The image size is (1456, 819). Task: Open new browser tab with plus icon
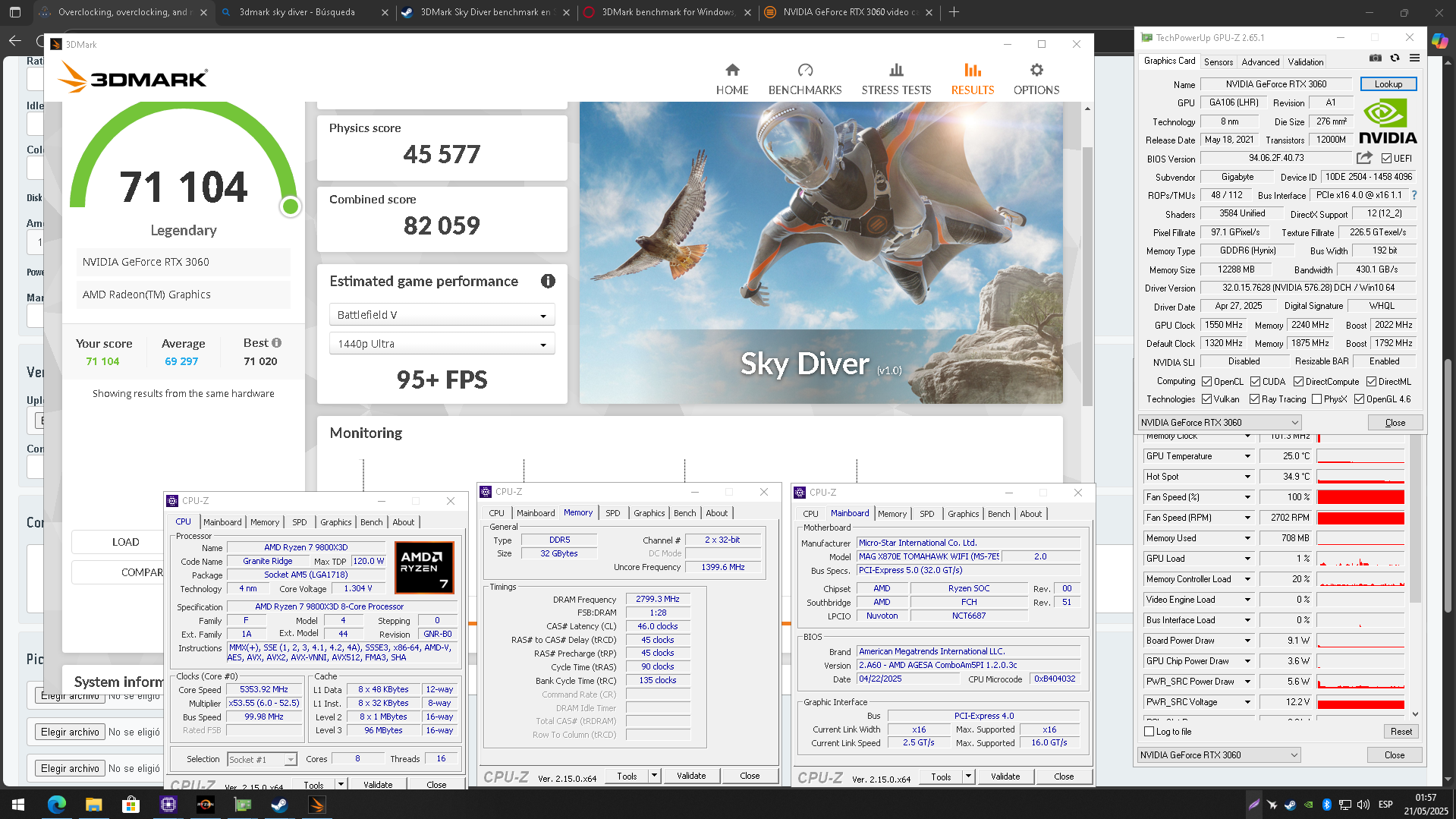point(954,12)
